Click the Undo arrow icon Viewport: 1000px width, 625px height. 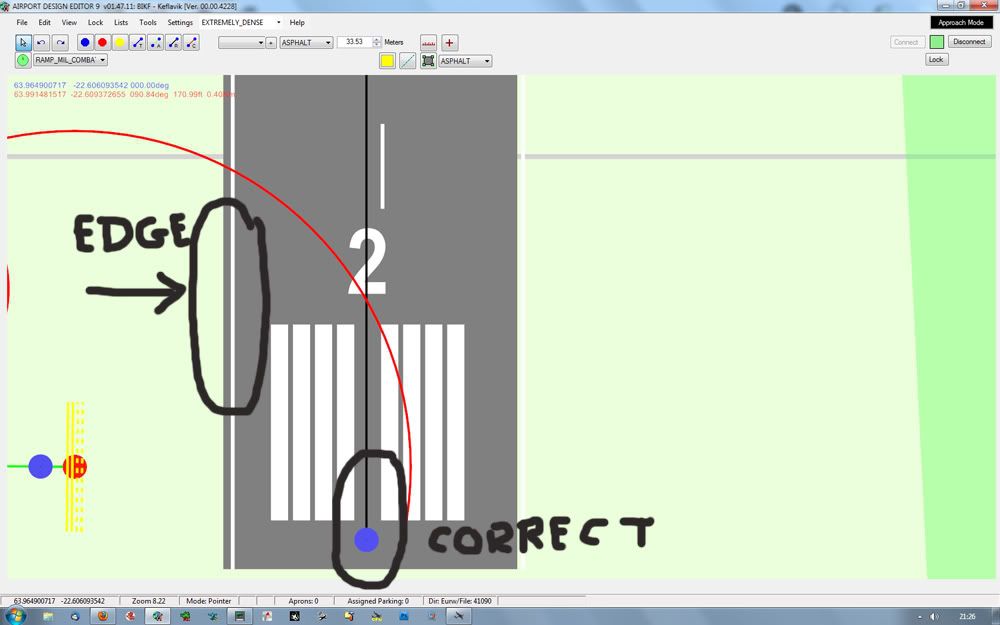pos(41,42)
